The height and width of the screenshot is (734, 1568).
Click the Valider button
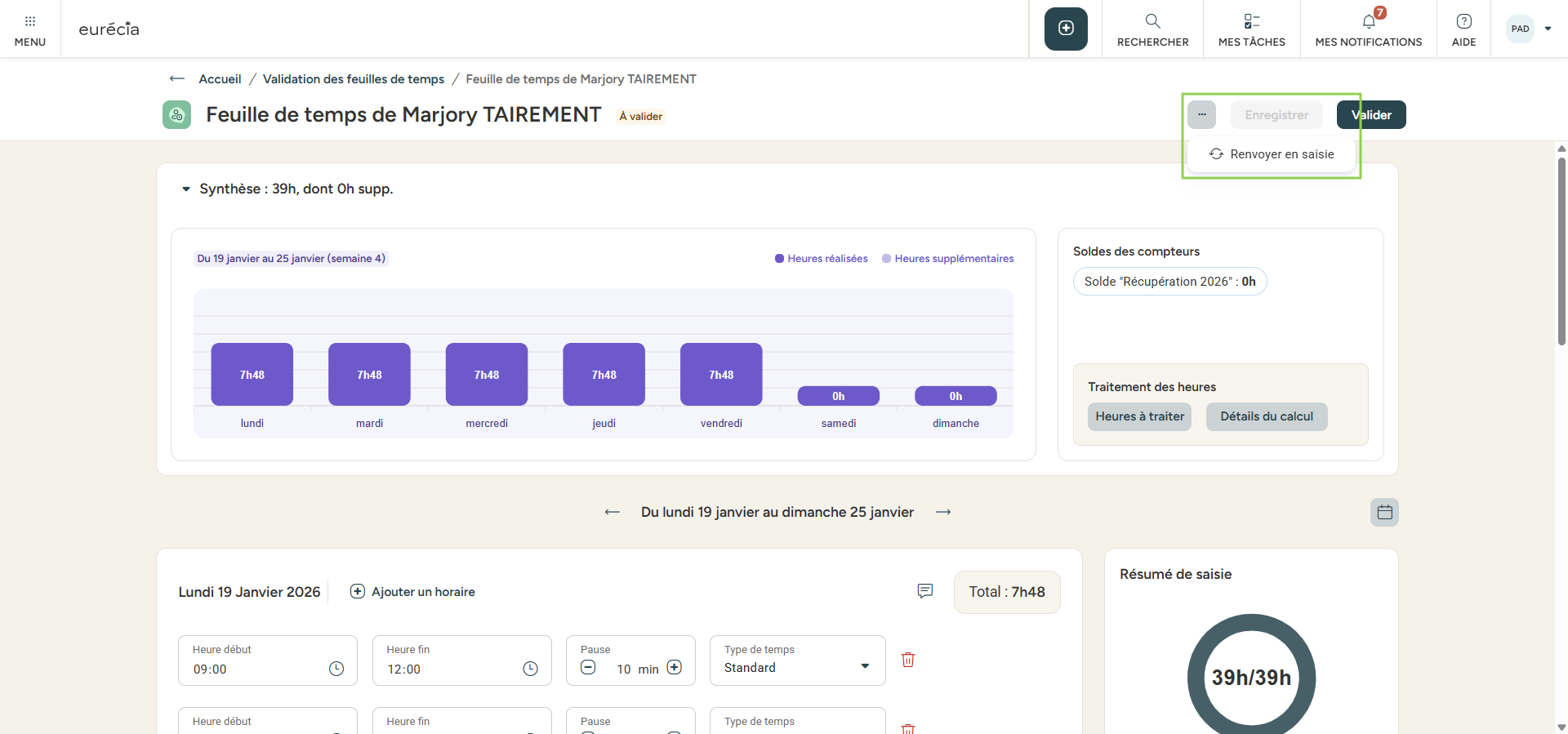[1370, 115]
